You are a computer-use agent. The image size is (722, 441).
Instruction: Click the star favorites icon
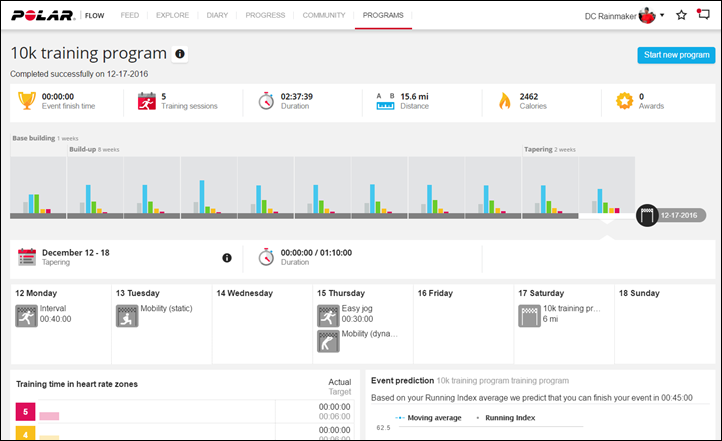pyautogui.click(x=681, y=15)
